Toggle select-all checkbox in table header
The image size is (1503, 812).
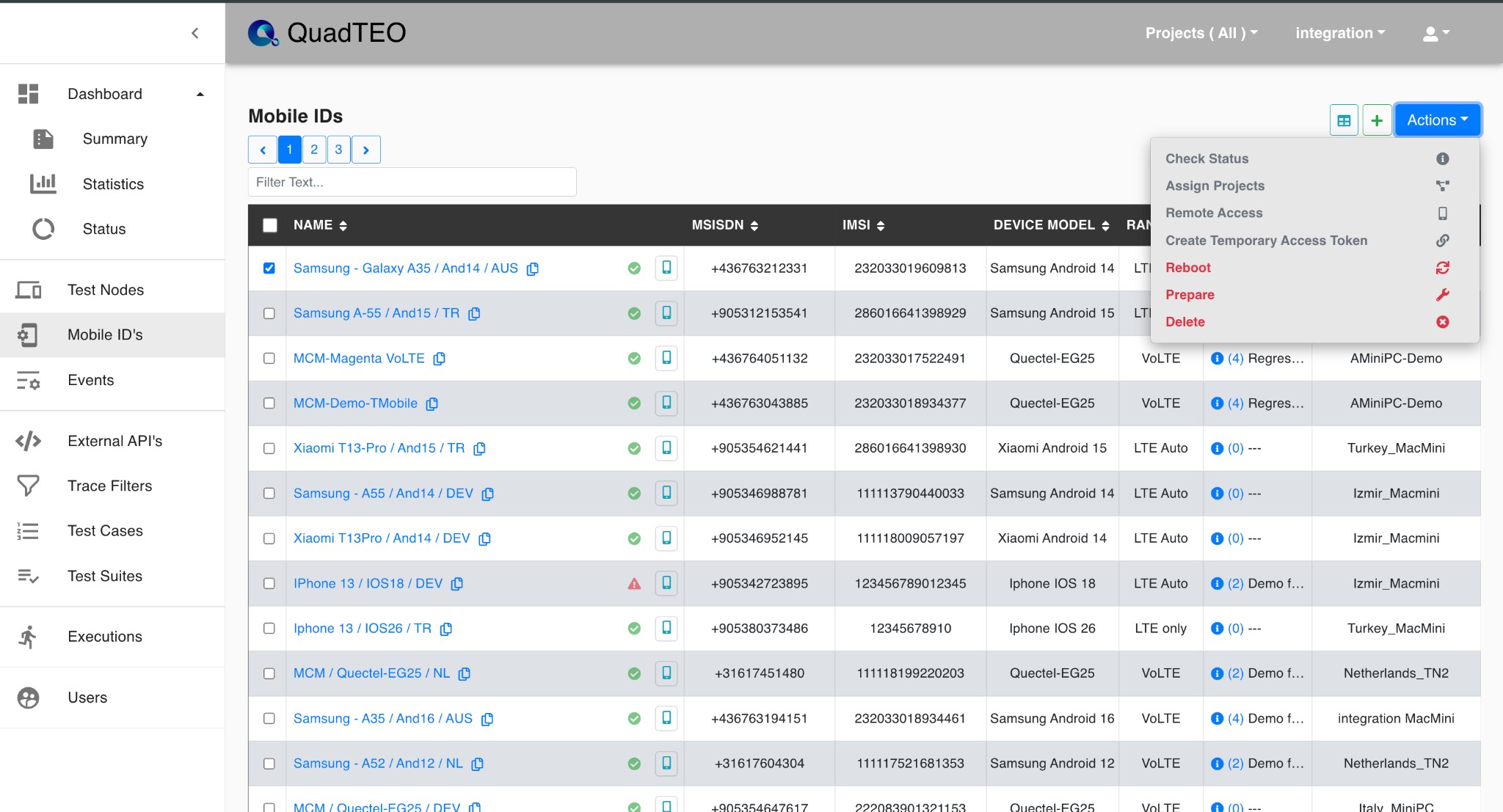click(270, 225)
